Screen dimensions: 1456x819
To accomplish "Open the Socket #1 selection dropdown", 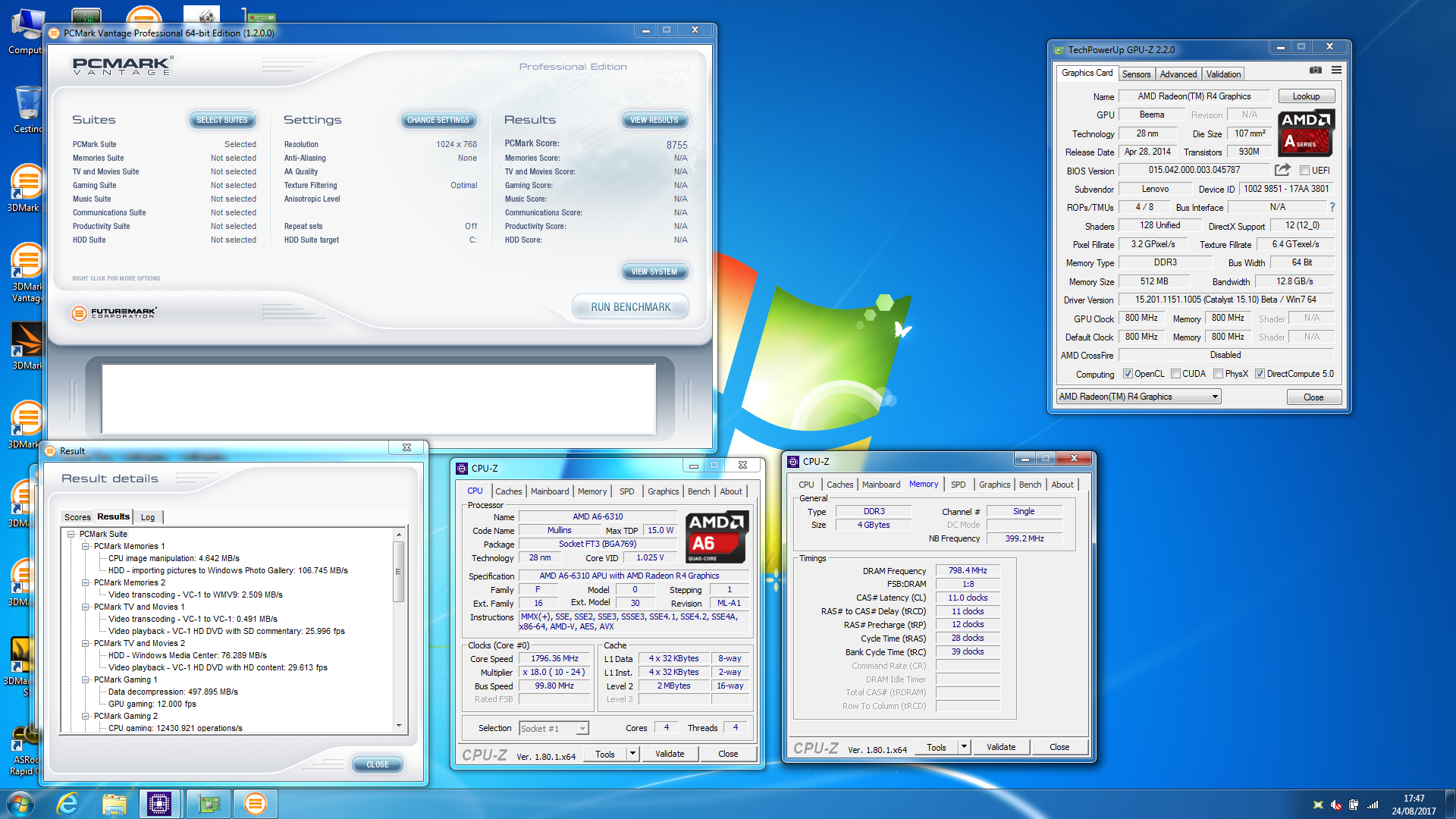I will click(x=554, y=729).
